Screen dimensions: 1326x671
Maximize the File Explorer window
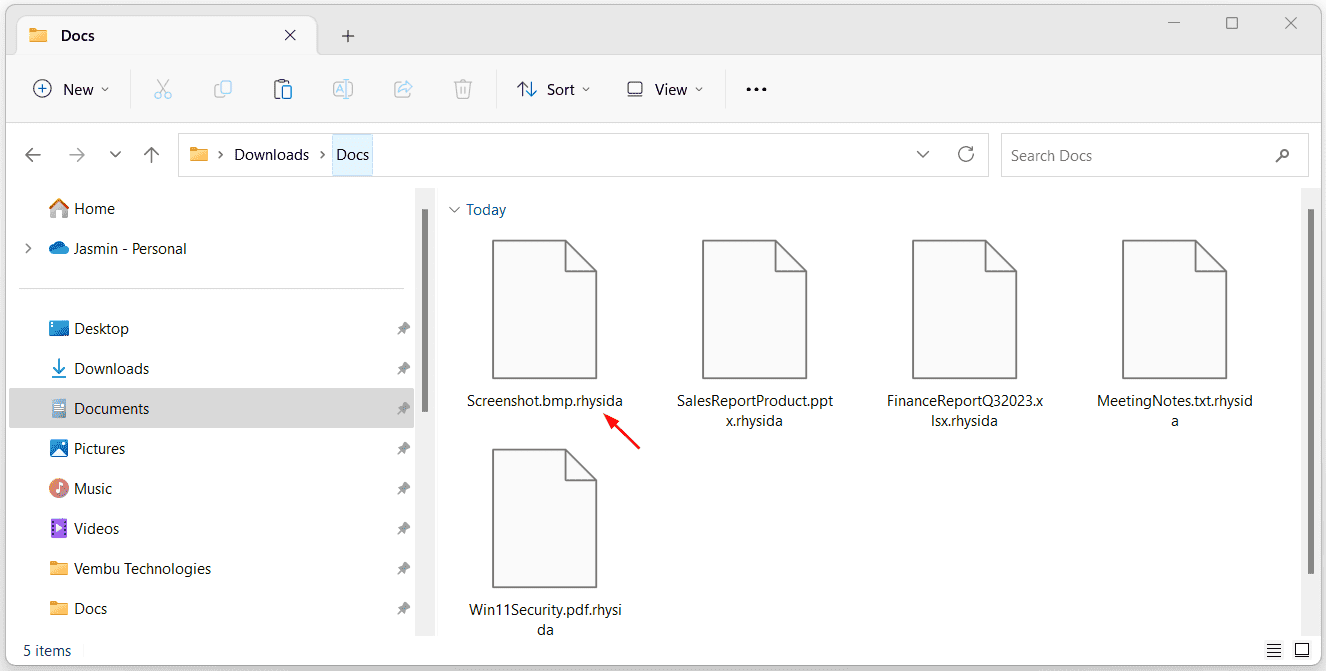(1232, 23)
